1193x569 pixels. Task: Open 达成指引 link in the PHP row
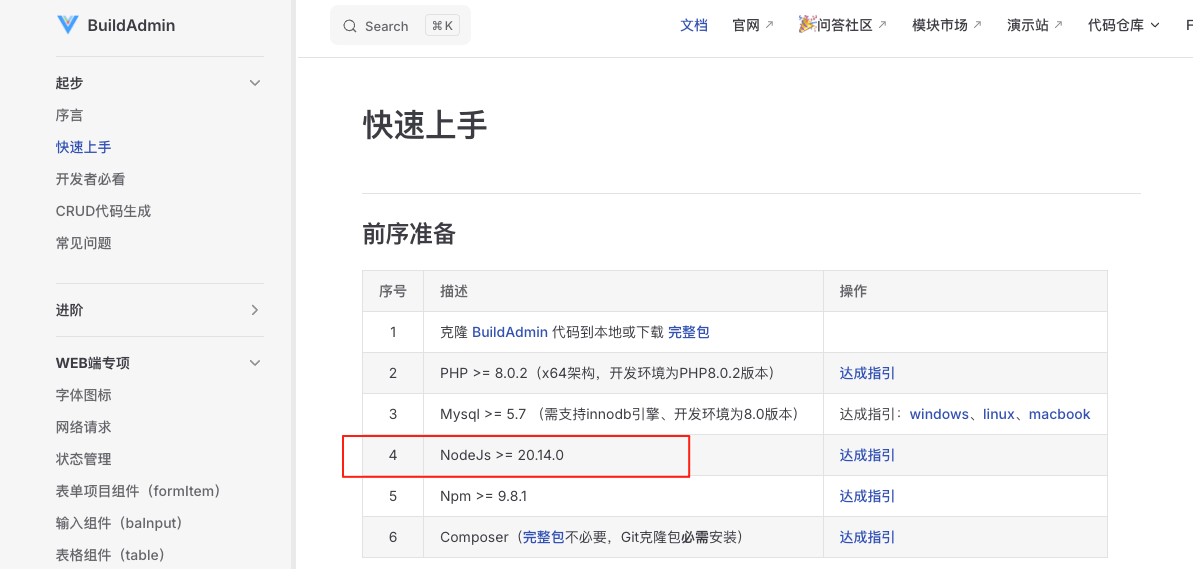867,374
